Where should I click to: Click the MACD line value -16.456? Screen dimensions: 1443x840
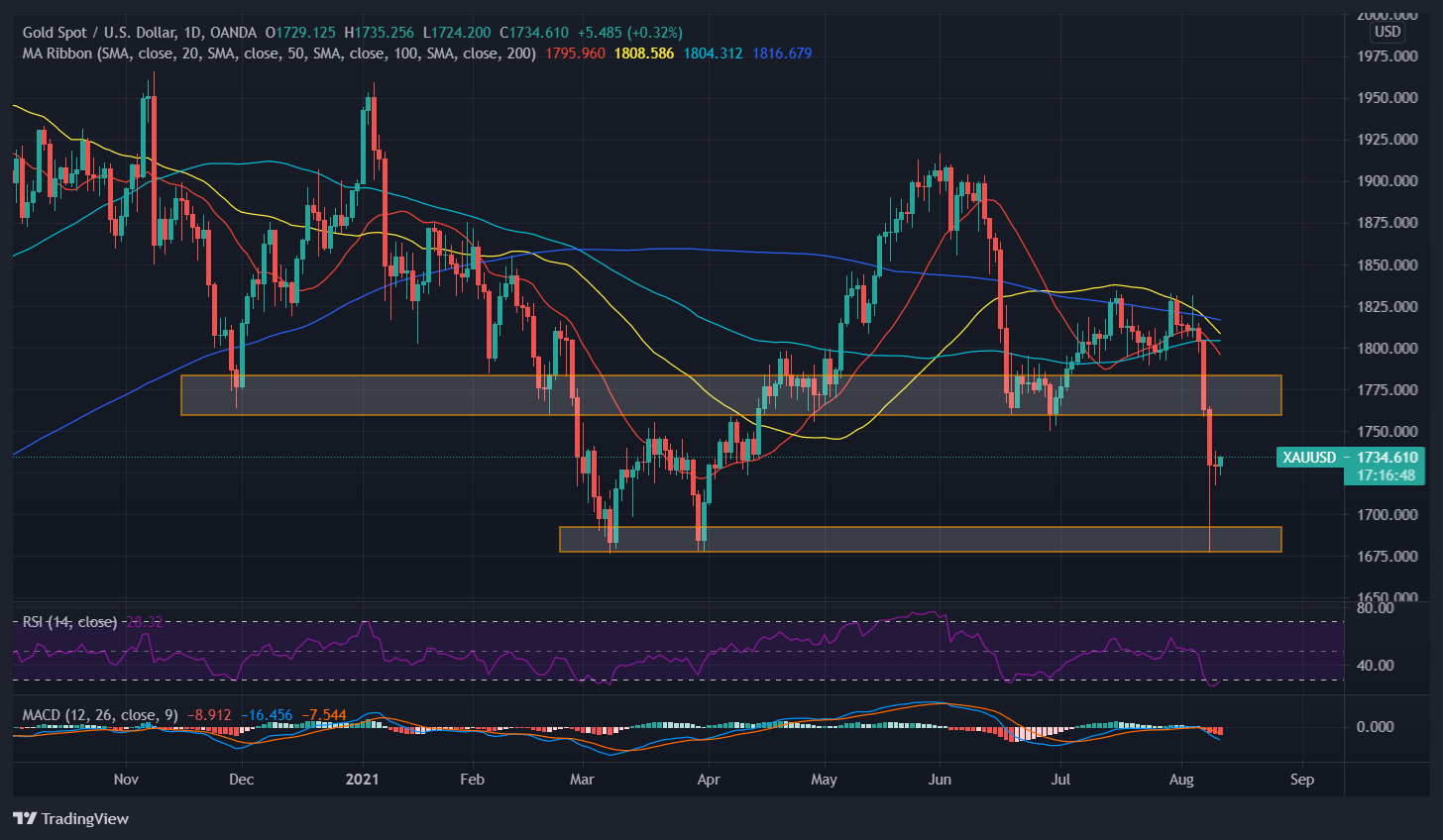267,714
